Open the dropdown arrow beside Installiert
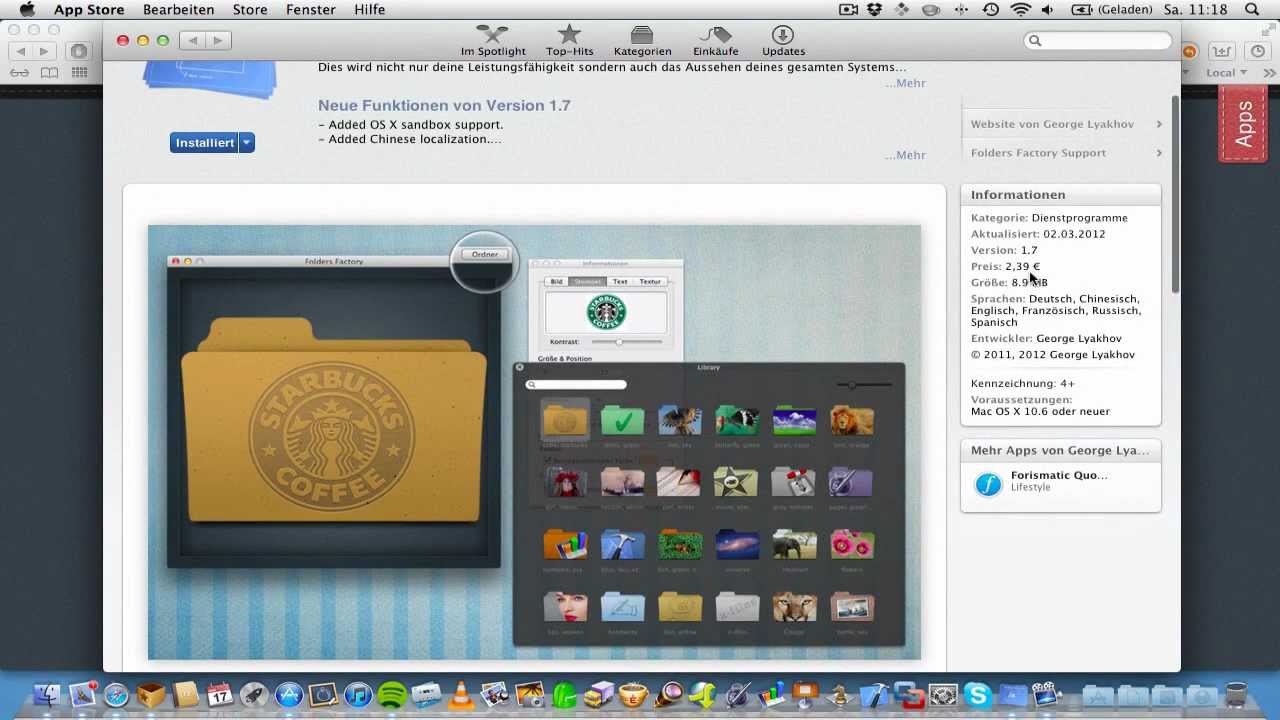 (x=247, y=143)
